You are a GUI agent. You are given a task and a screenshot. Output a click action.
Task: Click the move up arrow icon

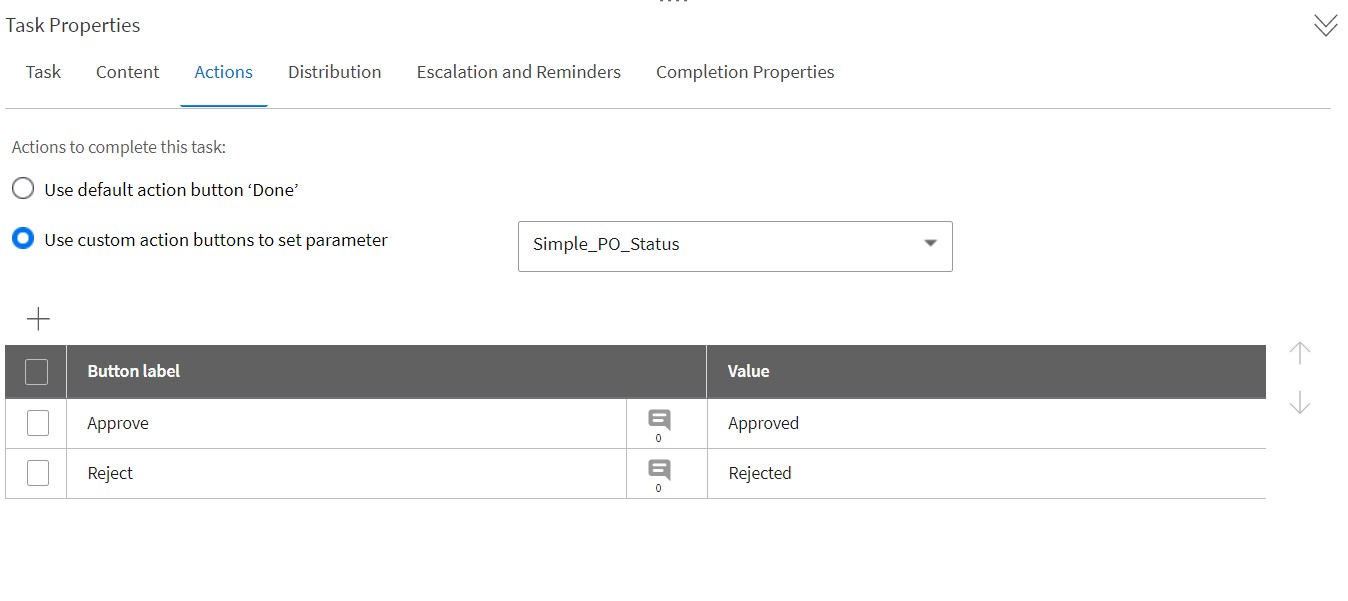pos(1299,353)
